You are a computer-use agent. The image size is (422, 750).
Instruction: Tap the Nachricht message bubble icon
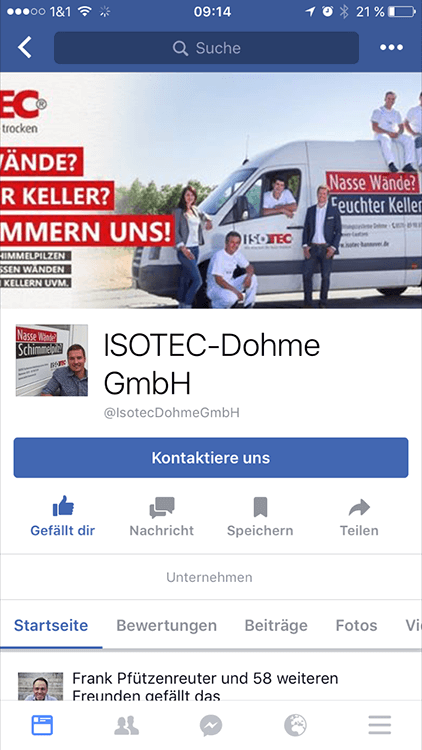coord(162,507)
